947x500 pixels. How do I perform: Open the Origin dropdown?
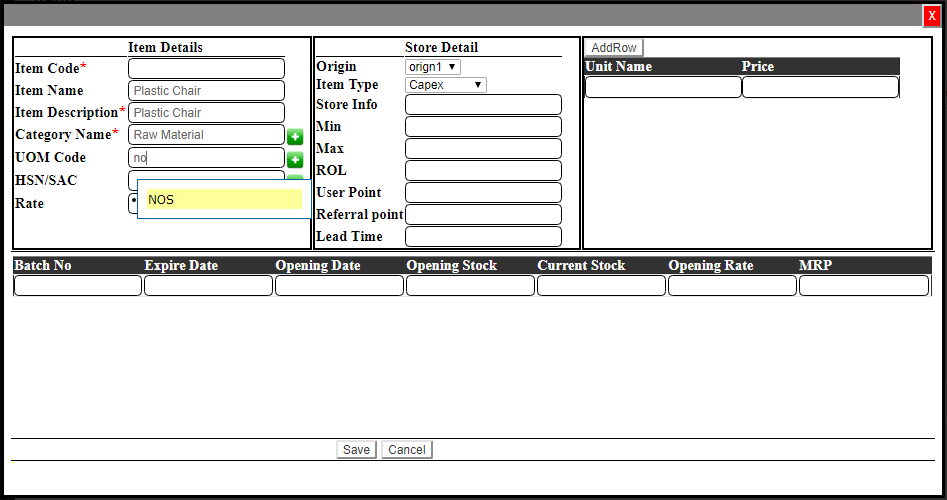[432, 67]
